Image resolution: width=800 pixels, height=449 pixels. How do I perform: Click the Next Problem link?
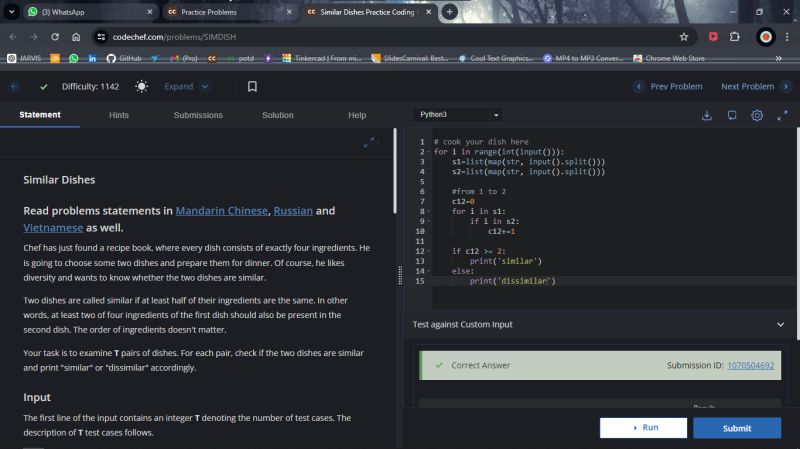click(747, 87)
